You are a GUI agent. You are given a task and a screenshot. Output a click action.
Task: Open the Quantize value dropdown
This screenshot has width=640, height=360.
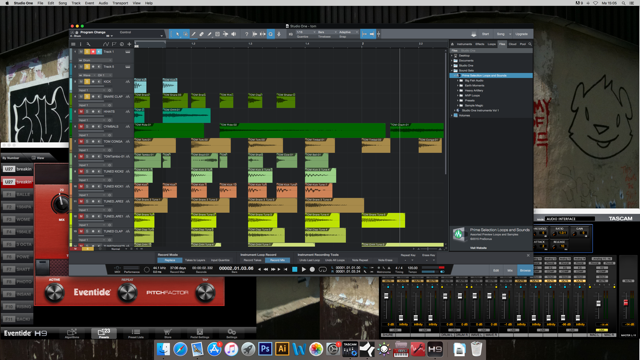tap(305, 32)
